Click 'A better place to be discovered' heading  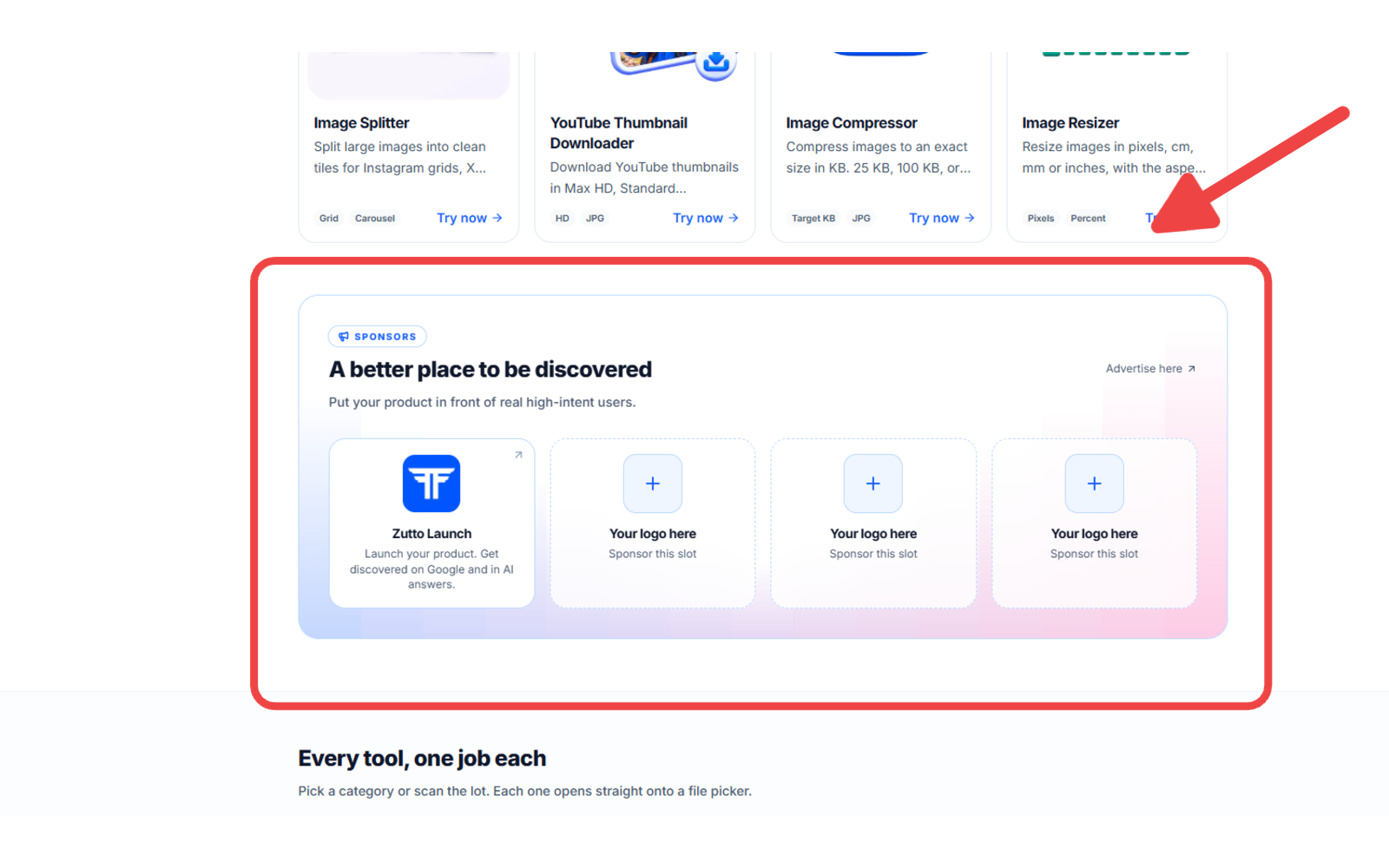click(490, 370)
